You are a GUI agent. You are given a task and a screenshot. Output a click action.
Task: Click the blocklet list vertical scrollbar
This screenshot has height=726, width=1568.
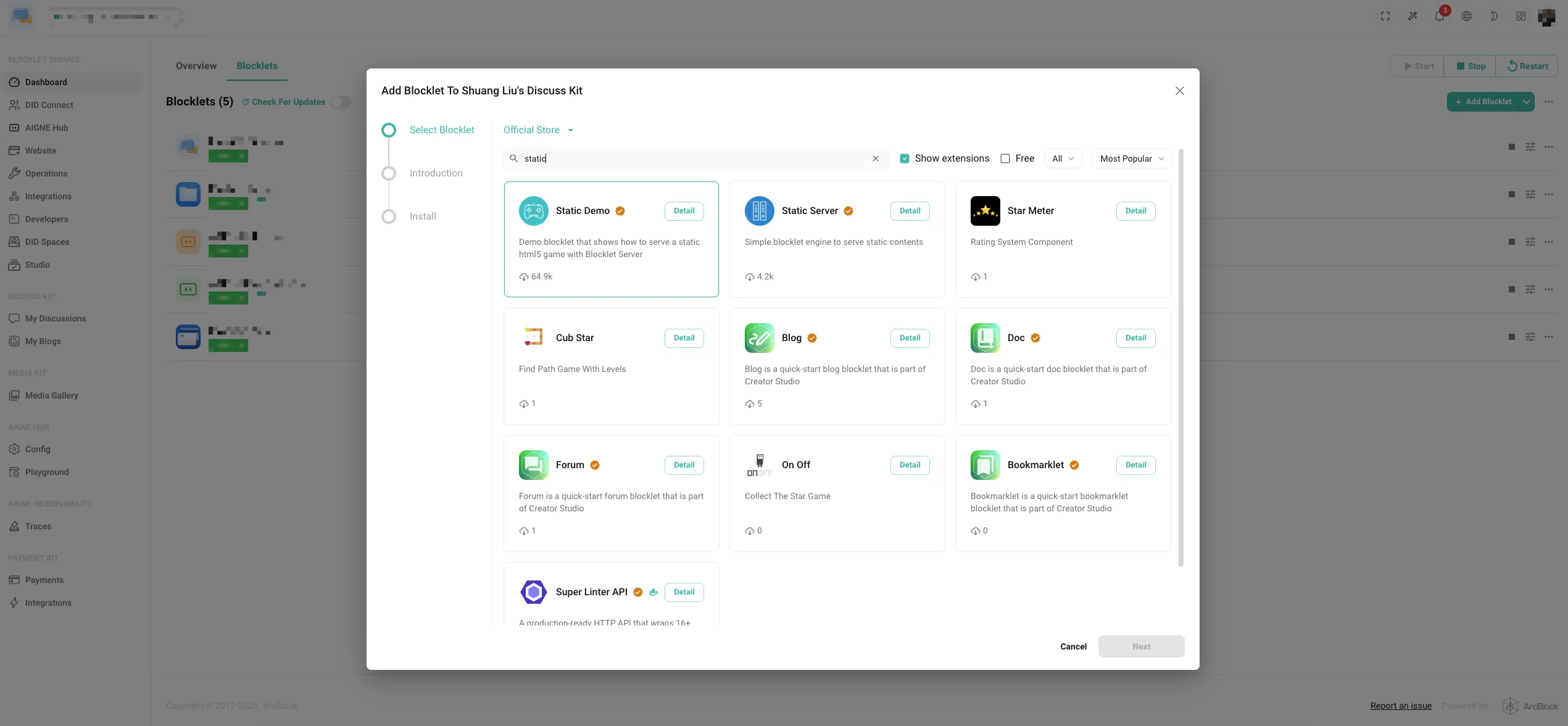[x=1180, y=358]
